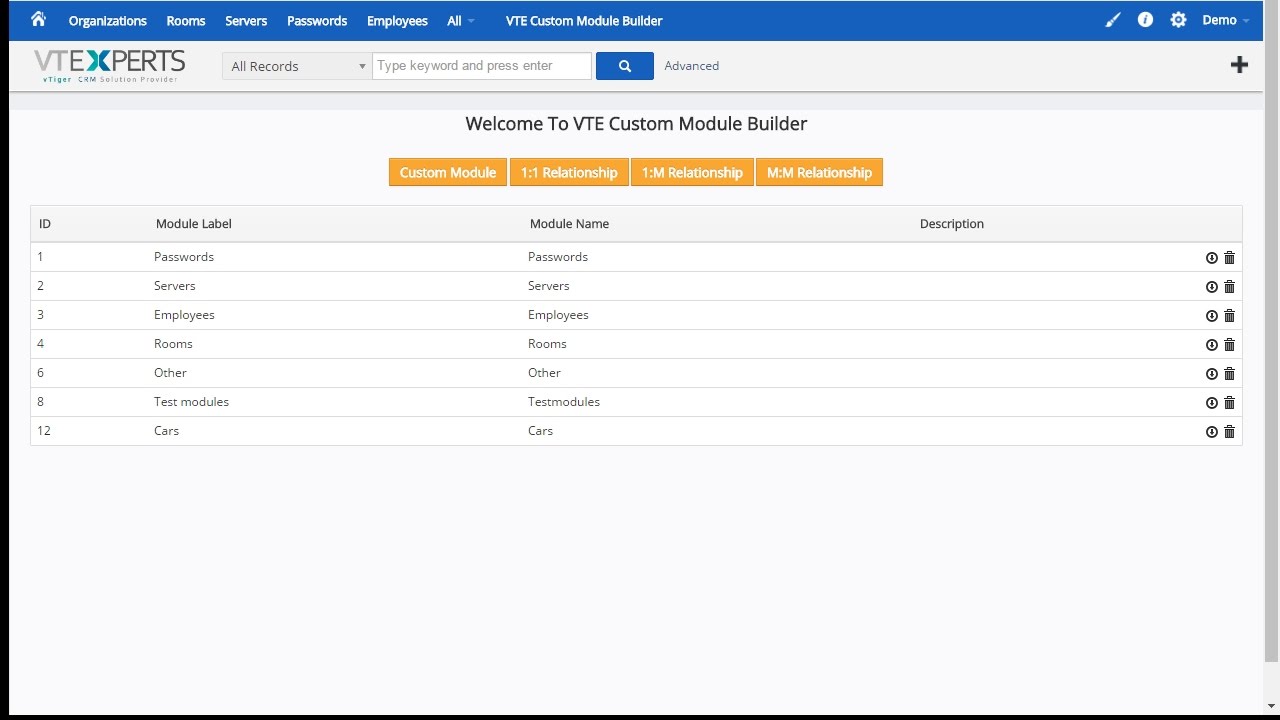Download the Passwords module row icon
The width and height of the screenshot is (1280, 720).
pos(1212,258)
